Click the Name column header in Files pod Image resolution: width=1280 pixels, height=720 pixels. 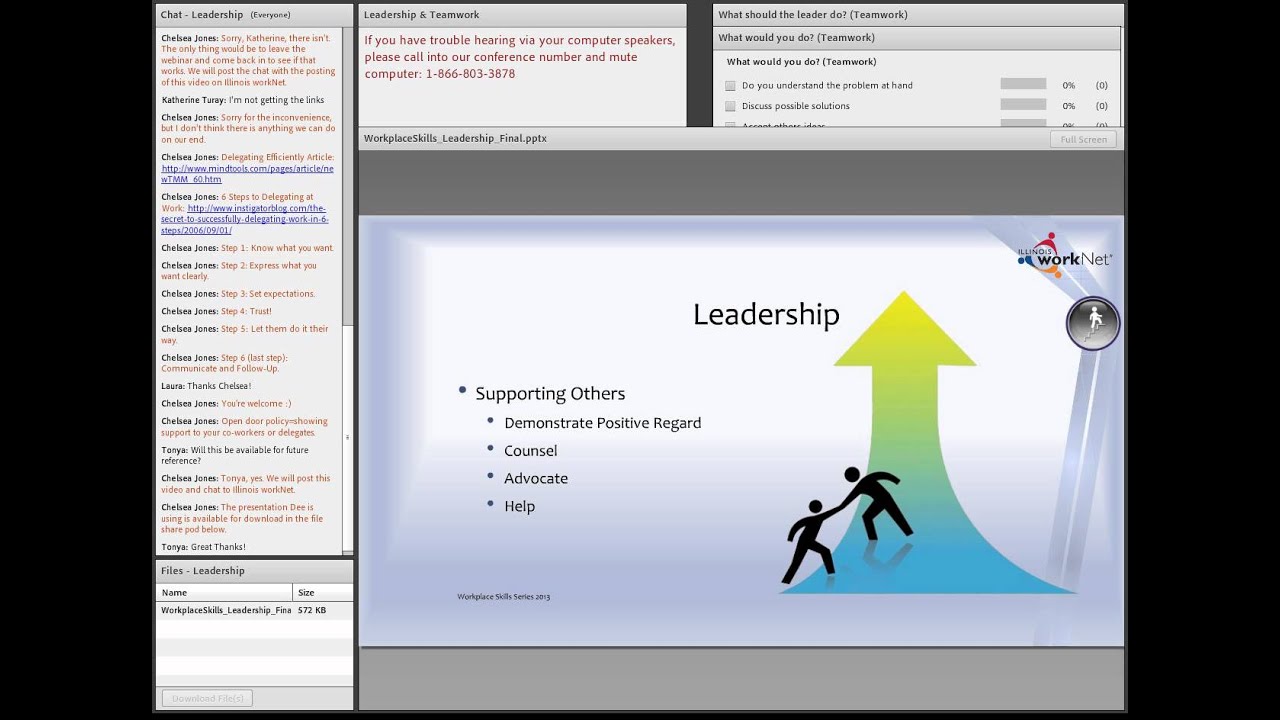[x=224, y=593]
